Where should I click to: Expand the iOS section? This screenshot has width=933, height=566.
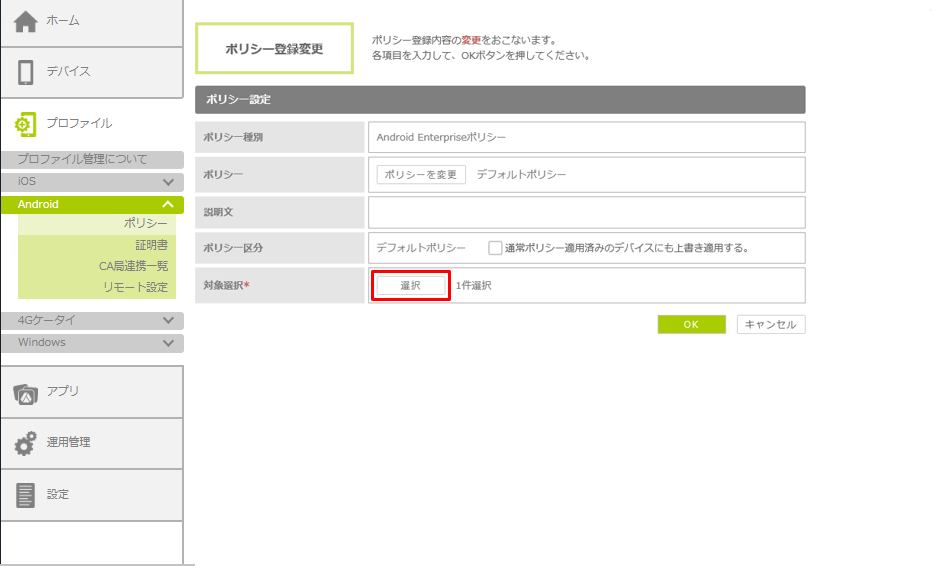point(168,182)
